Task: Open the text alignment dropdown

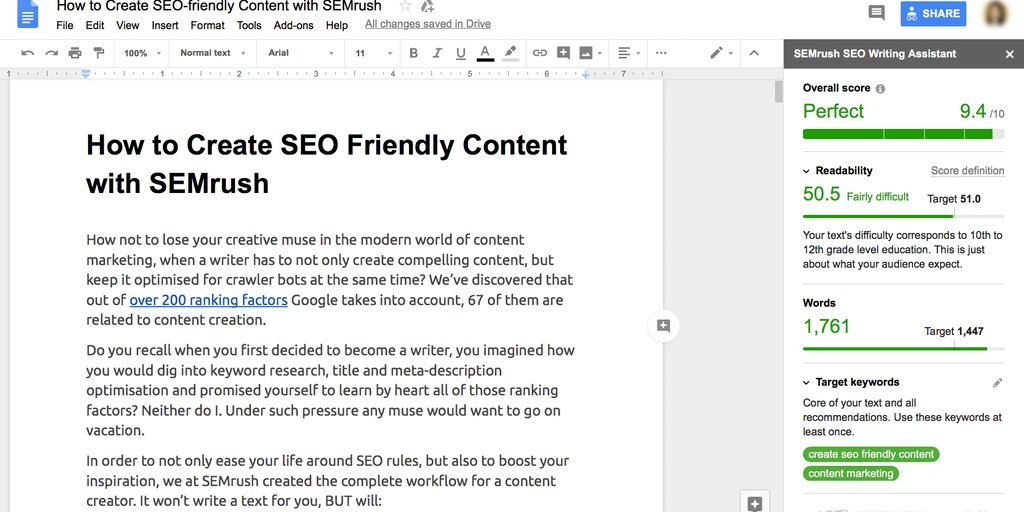Action: pos(629,53)
